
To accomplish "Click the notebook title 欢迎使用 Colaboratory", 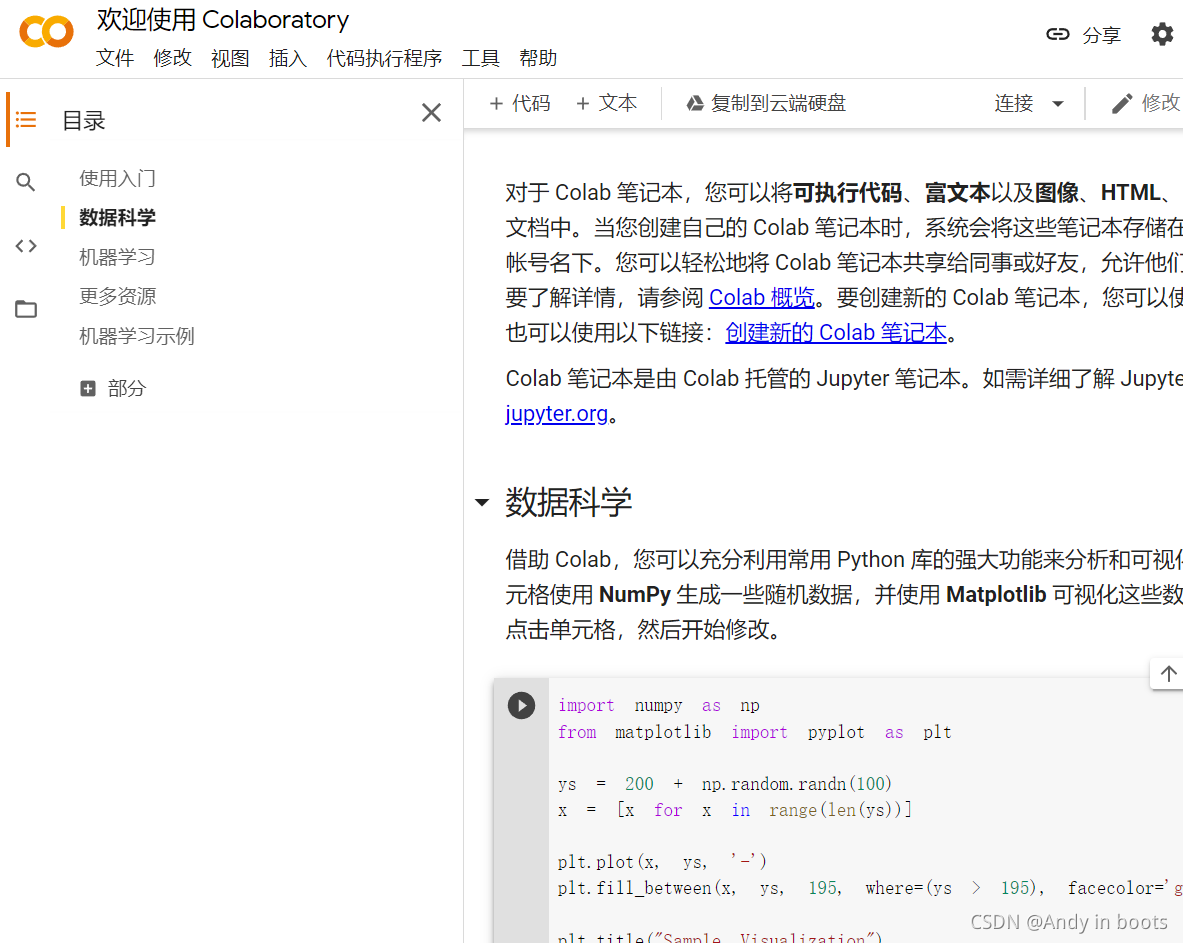I will (x=223, y=20).
